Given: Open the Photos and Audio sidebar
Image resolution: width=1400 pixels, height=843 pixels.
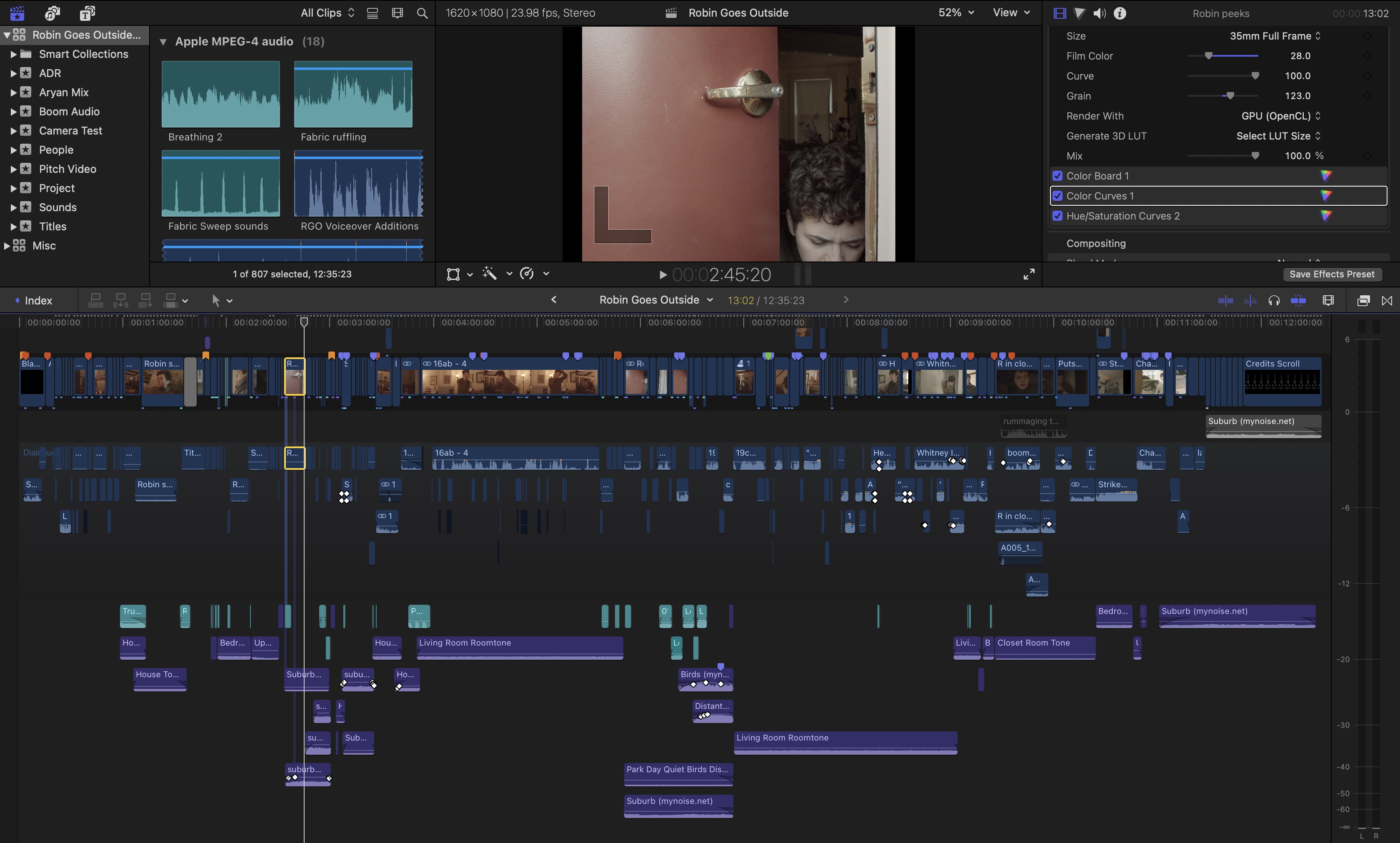Looking at the screenshot, I should point(52,12).
